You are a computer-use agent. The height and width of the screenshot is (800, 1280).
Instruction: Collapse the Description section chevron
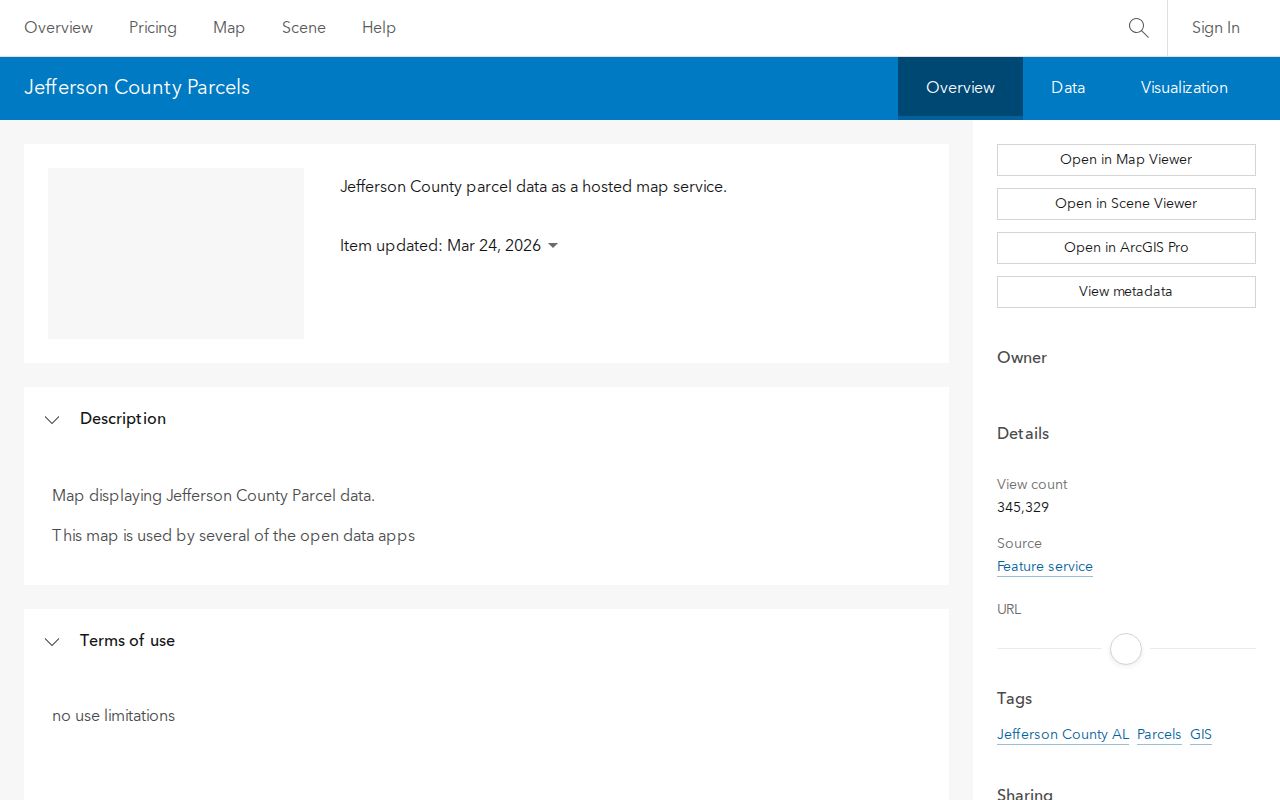[x=52, y=420]
